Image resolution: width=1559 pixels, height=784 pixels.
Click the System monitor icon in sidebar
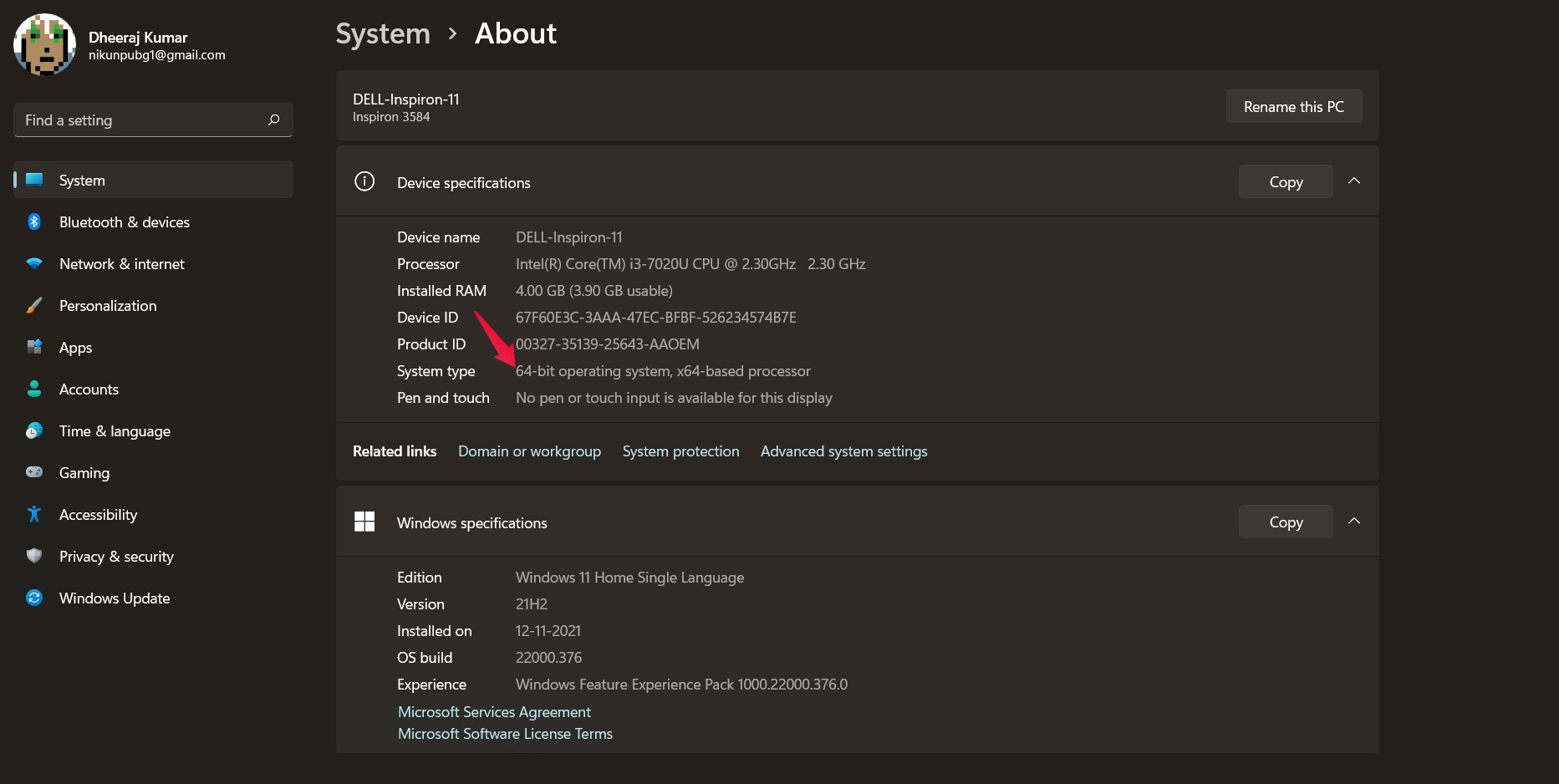[x=34, y=180]
